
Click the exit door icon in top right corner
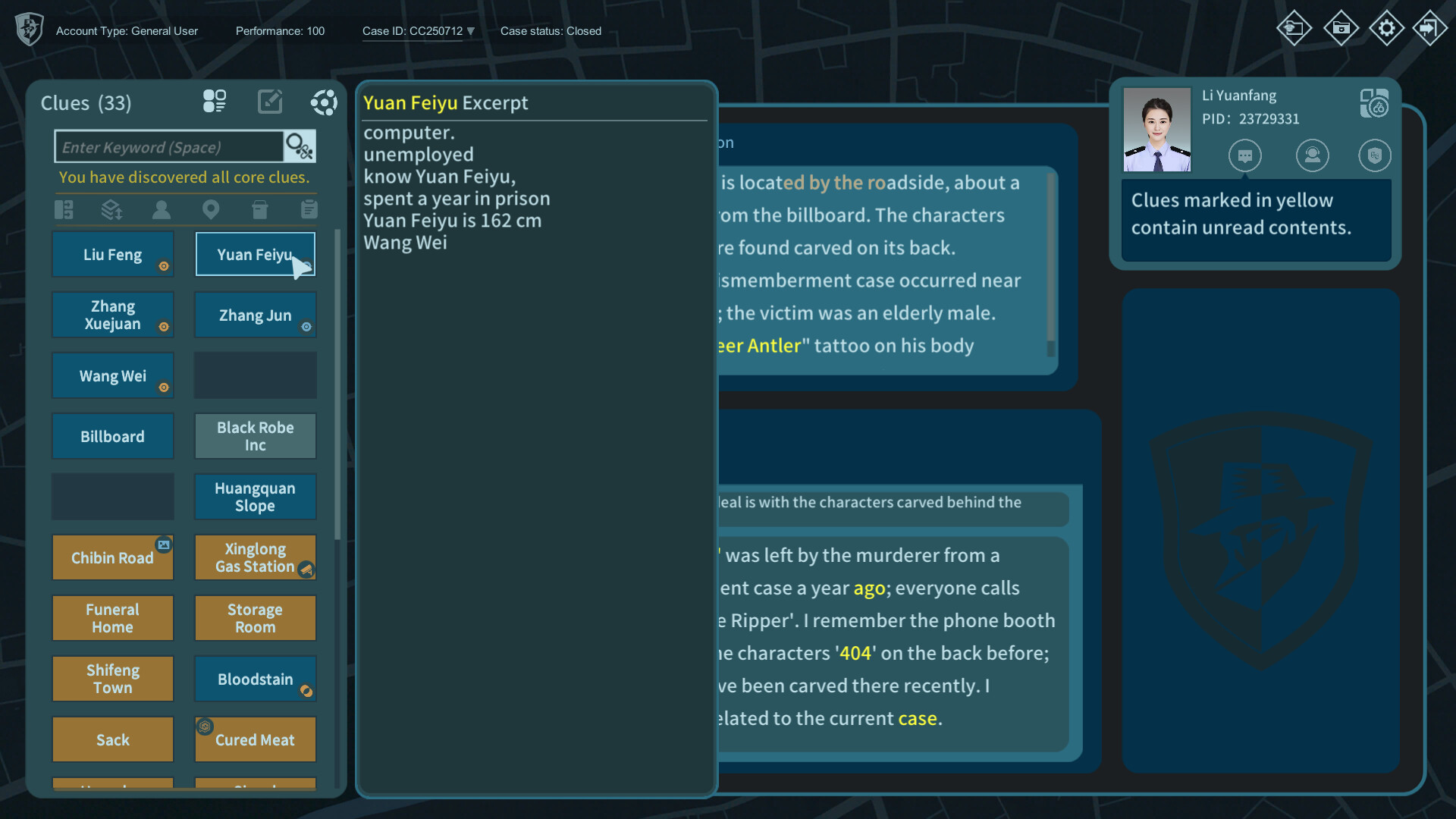pos(1432,28)
